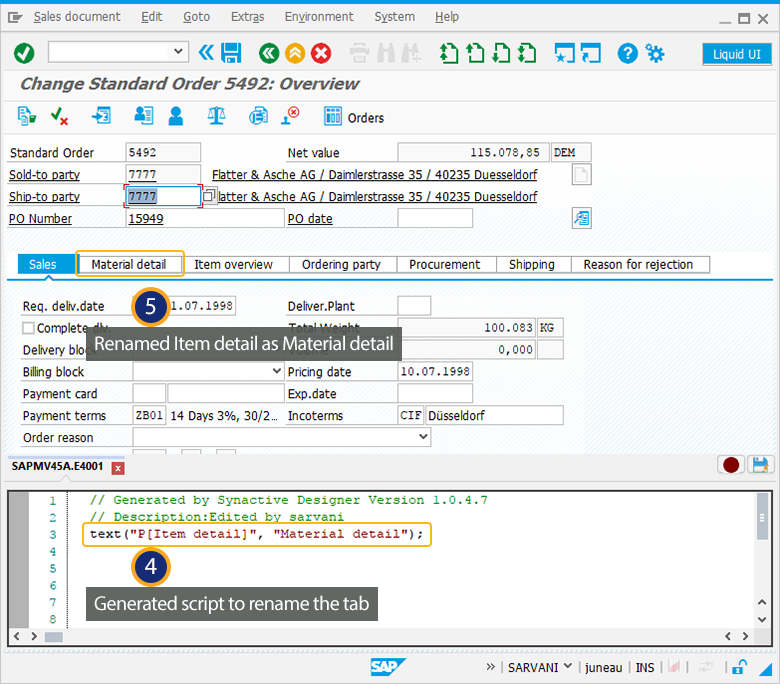The width and height of the screenshot is (780, 684).
Task: Click the green check red X status icon
Action: click(x=59, y=116)
